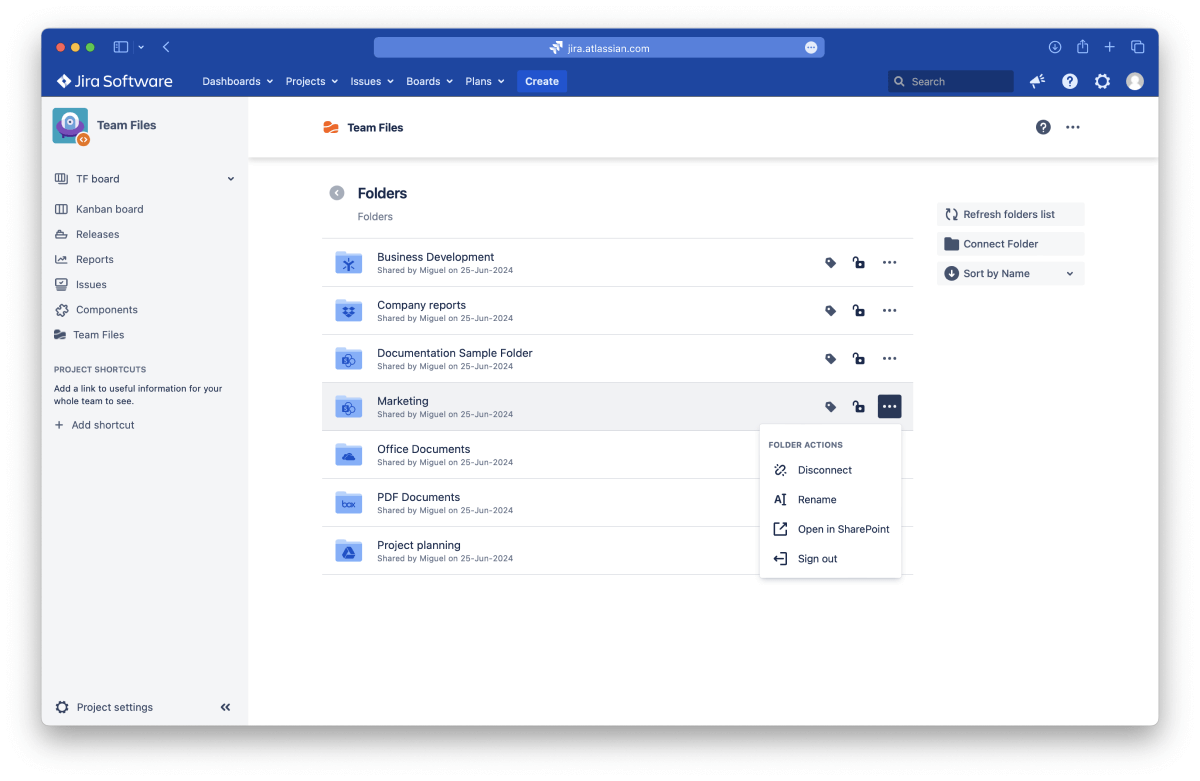Open the Issues dropdown in top navigation
The width and height of the screenshot is (1200, 781).
(372, 82)
